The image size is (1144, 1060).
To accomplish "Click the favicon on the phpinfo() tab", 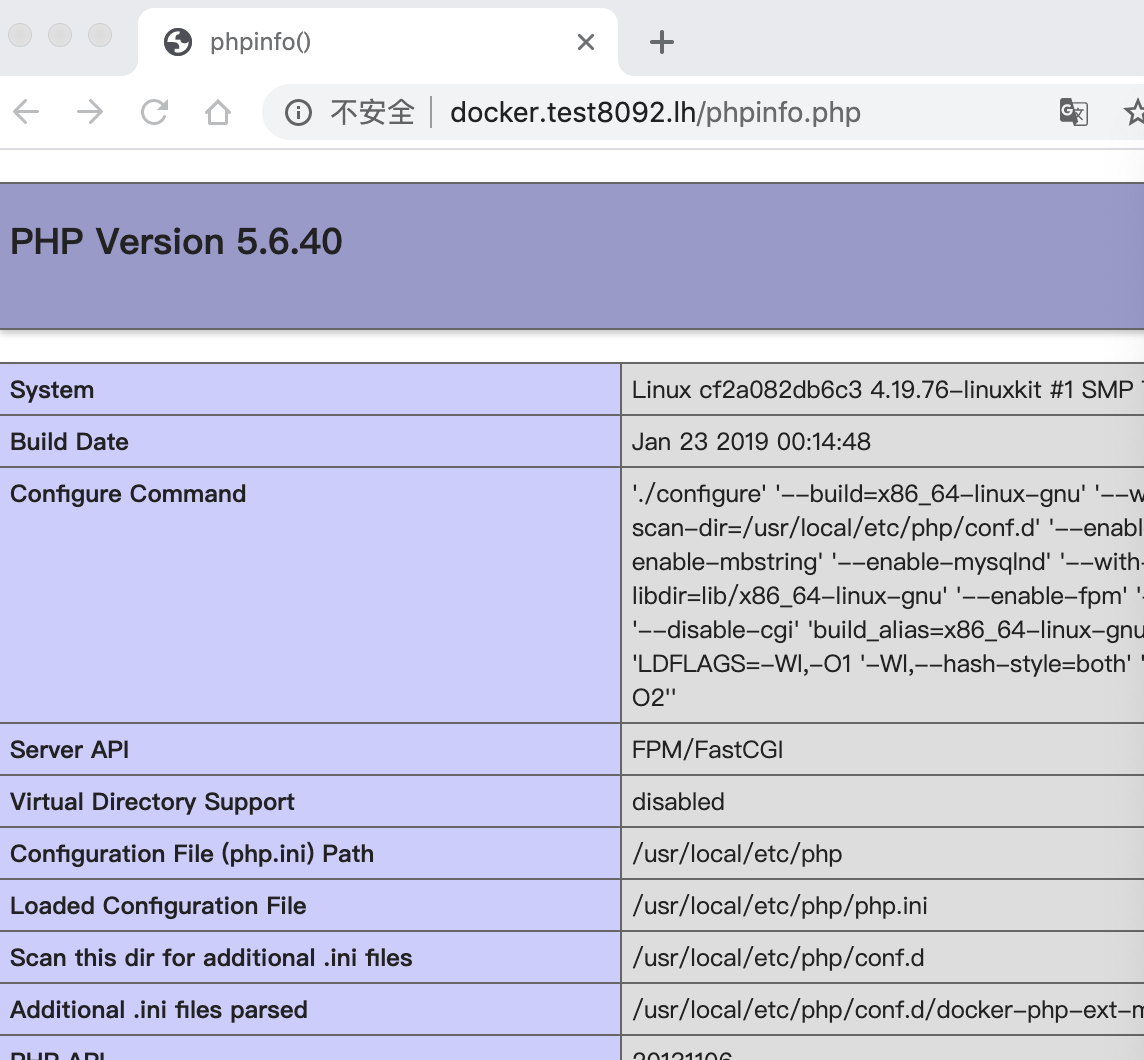I will click(x=177, y=42).
